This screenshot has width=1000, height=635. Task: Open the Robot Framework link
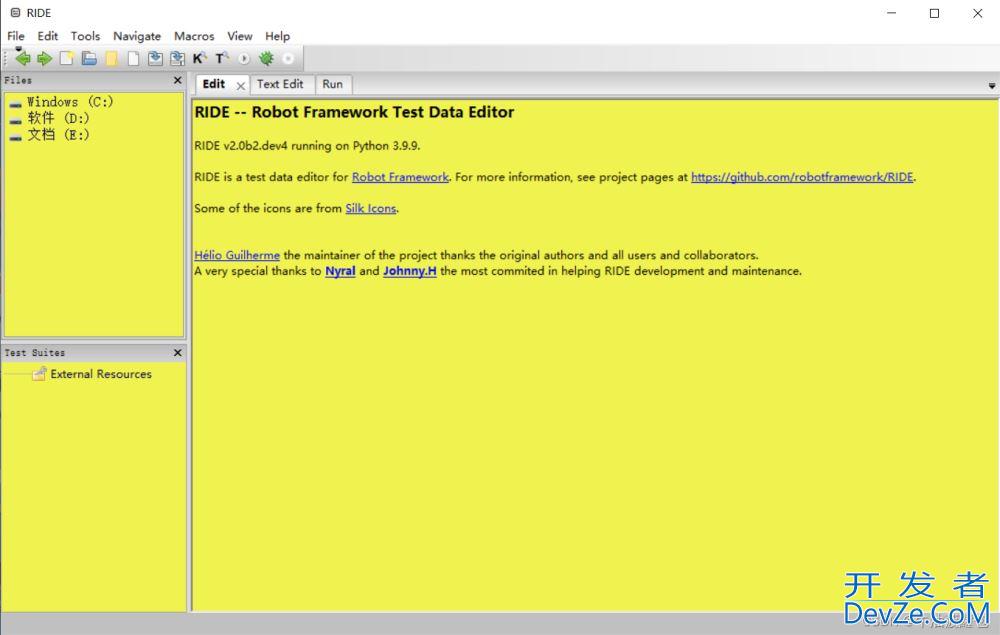(400, 177)
